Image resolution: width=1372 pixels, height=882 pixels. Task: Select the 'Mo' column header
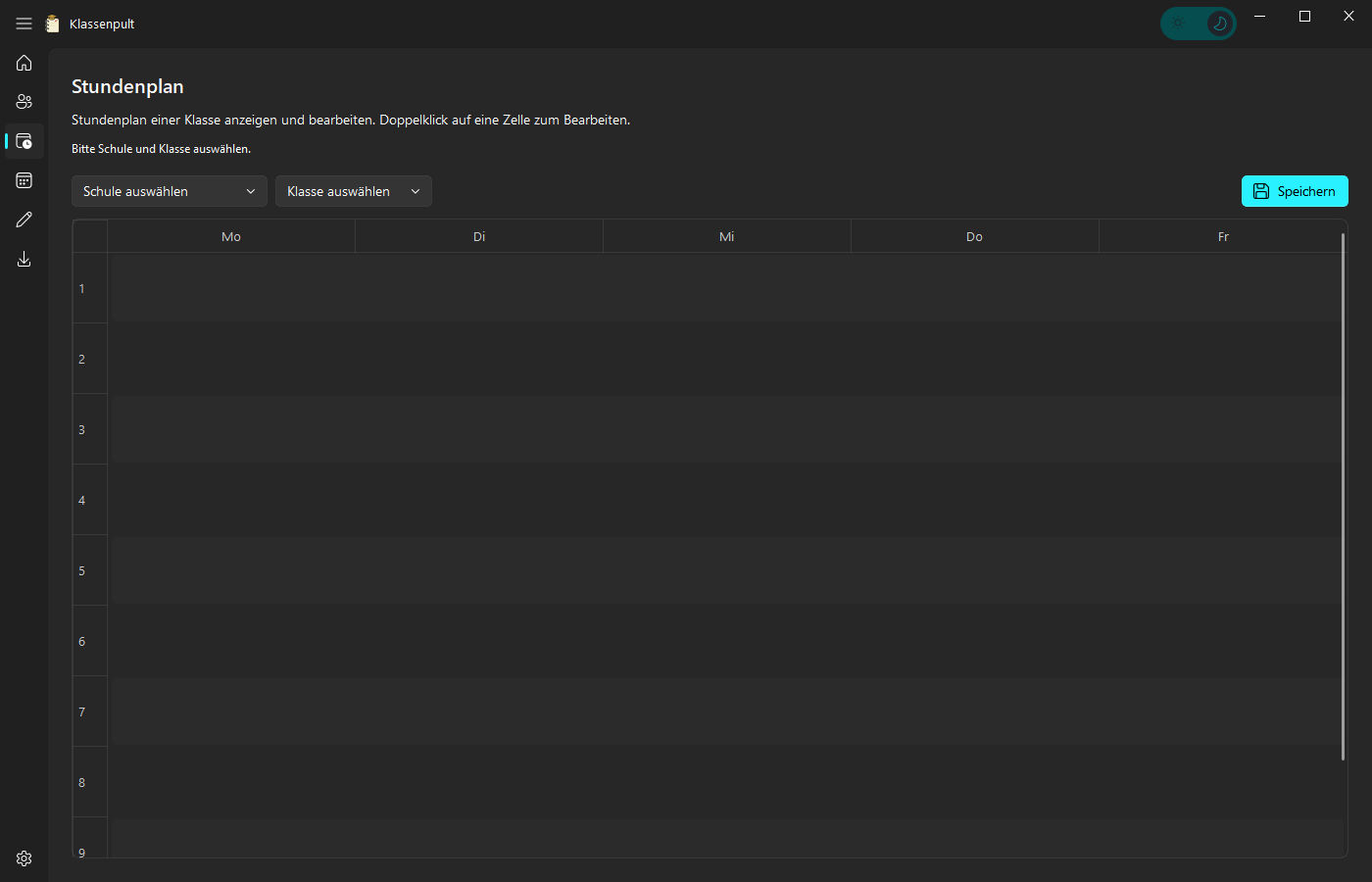pos(231,237)
